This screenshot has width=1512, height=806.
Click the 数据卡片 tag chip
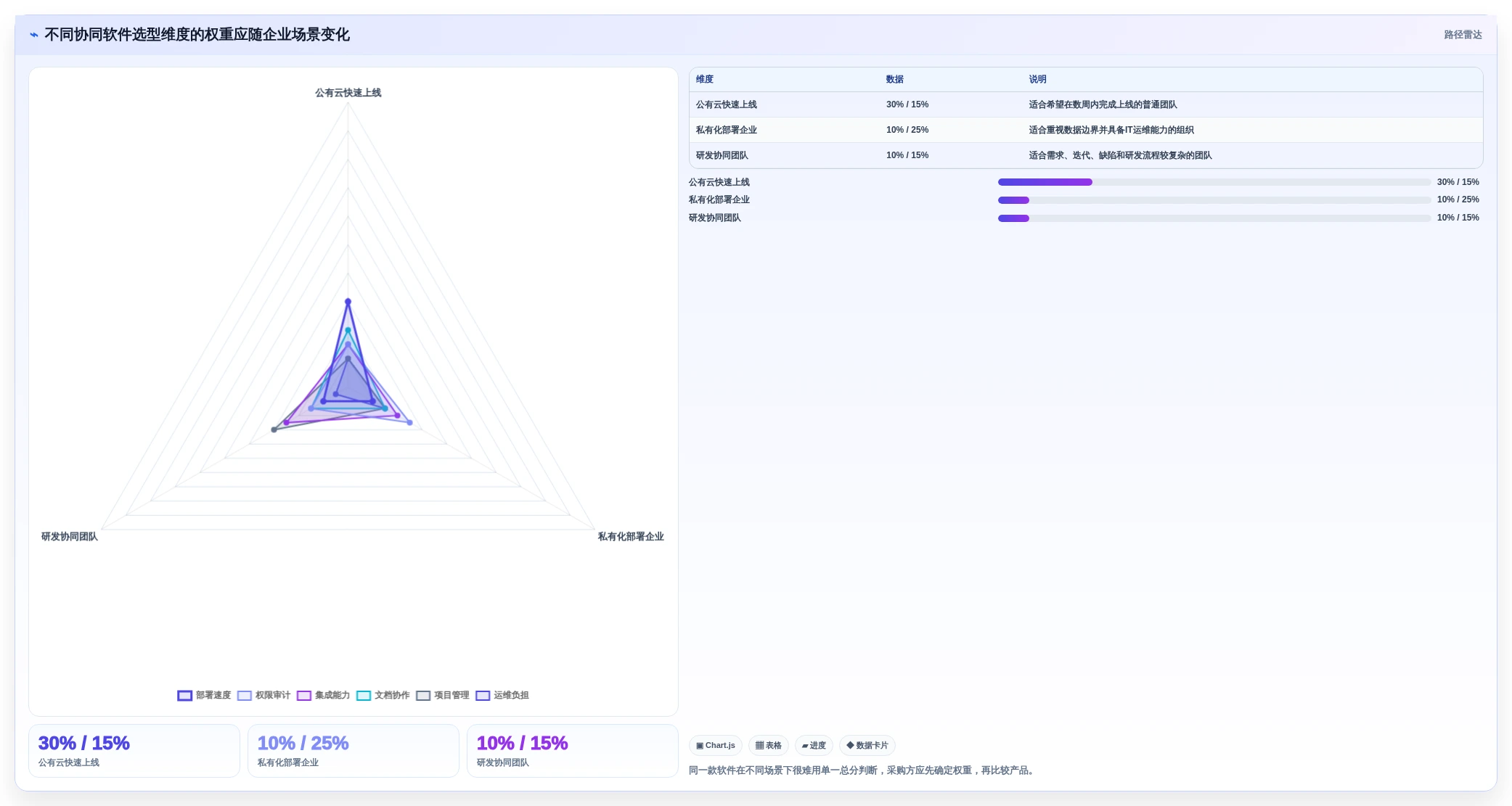point(867,745)
